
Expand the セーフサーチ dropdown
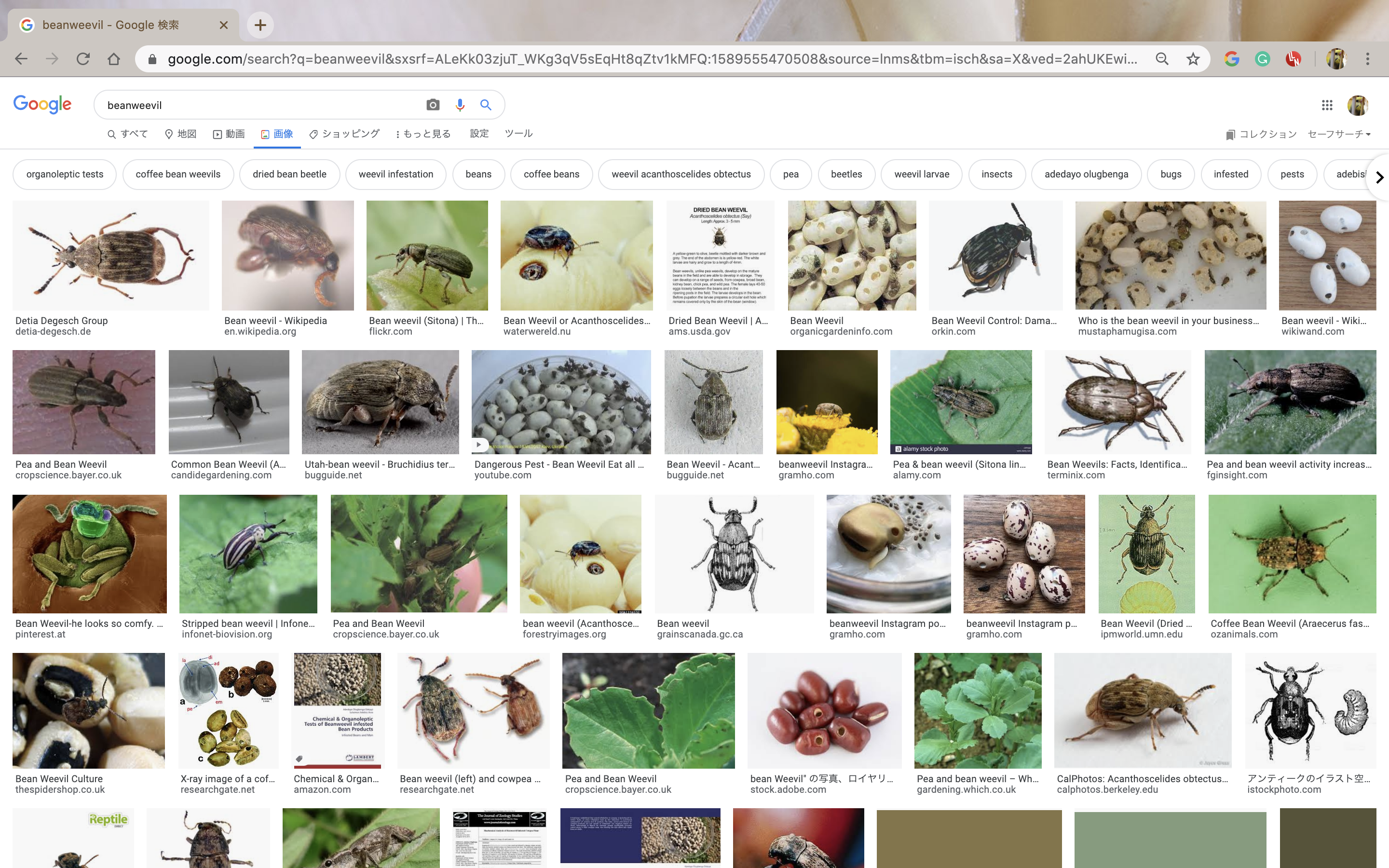coord(1340,135)
